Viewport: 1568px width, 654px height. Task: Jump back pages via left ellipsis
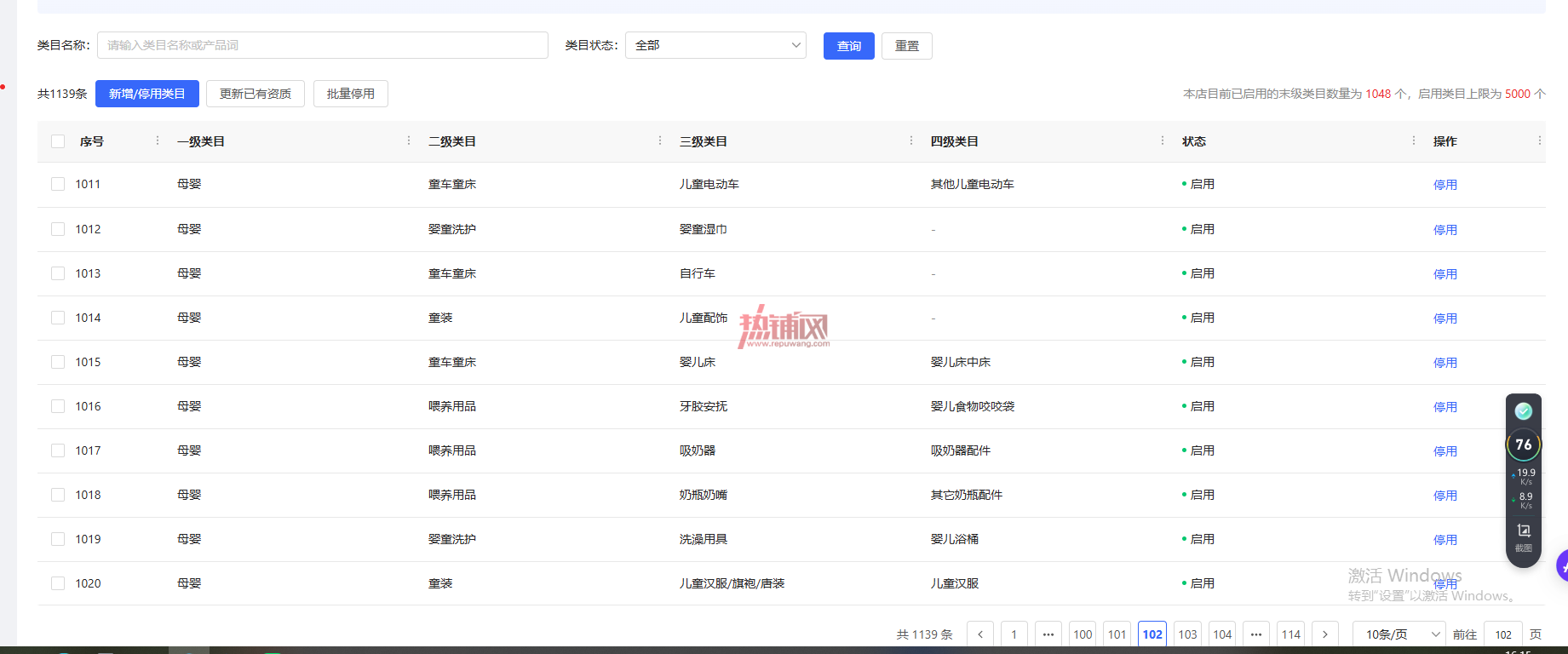click(x=1048, y=634)
